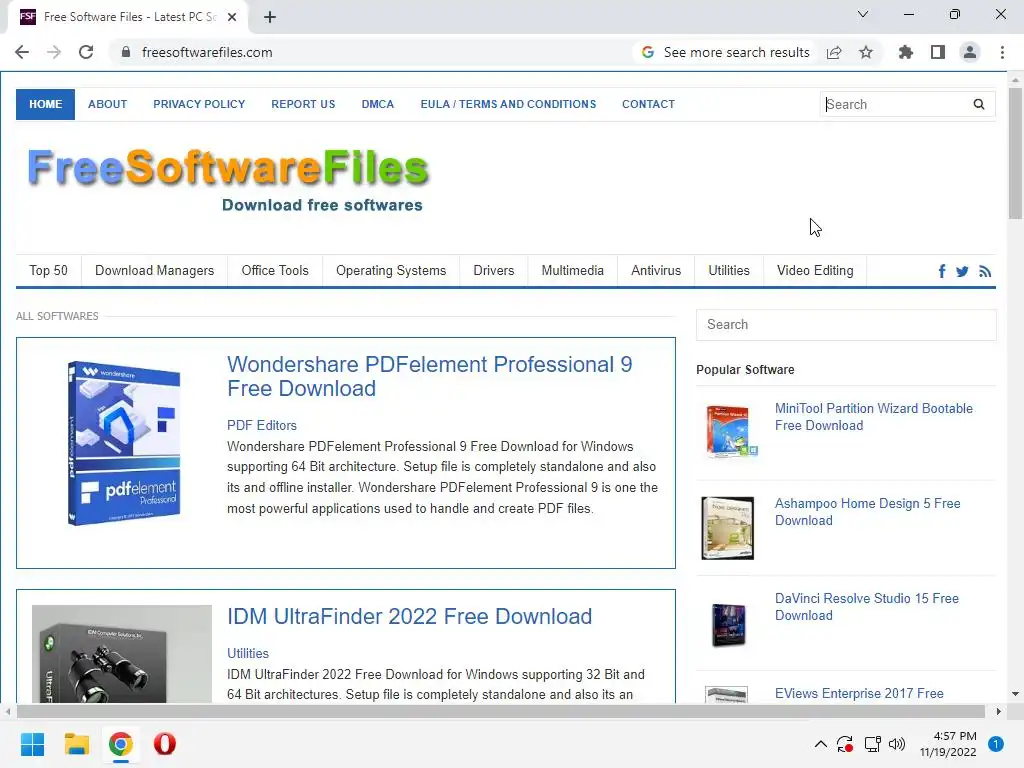Open the Top 50 category

pyautogui.click(x=48, y=270)
